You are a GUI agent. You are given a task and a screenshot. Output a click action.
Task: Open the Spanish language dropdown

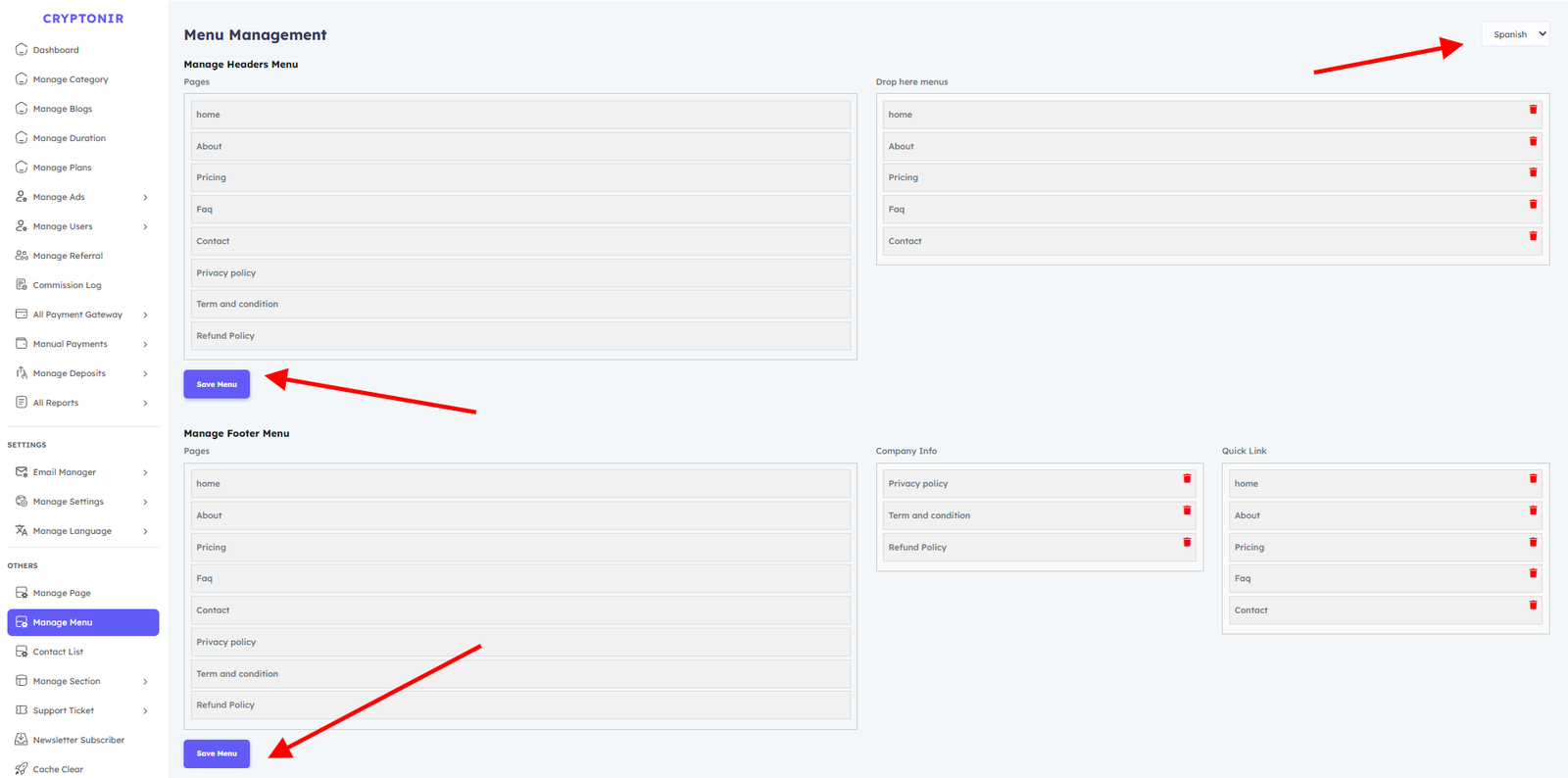tap(1515, 34)
